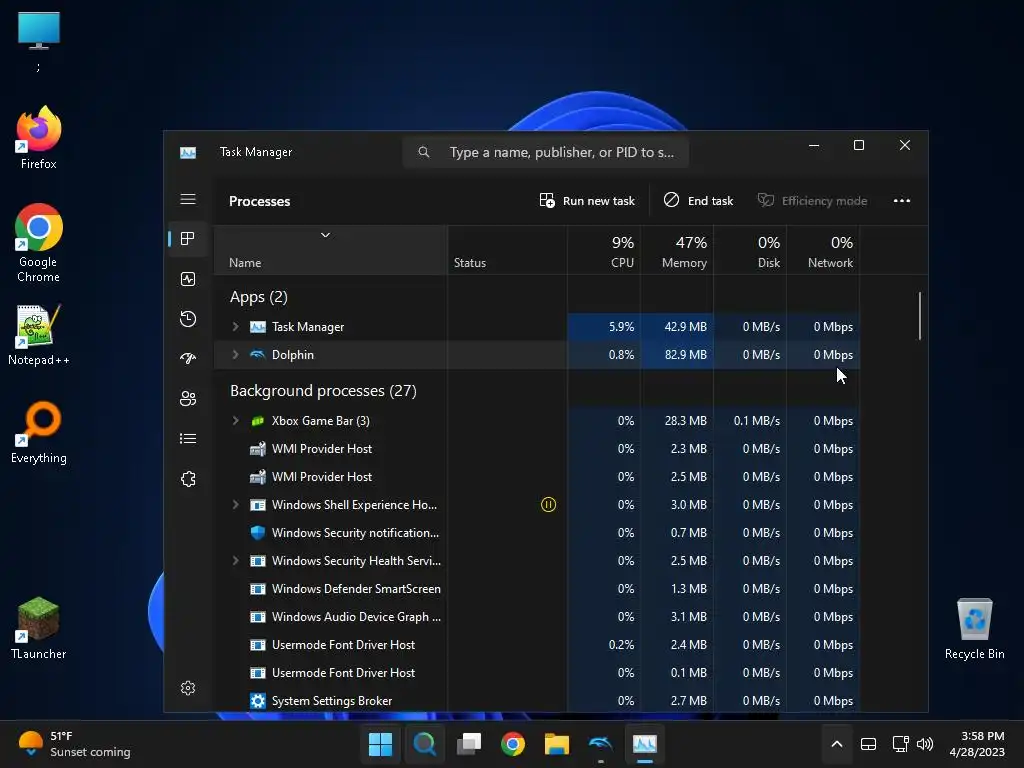Collapse groups using the chevron above Name column
The height and width of the screenshot is (768, 1024).
325,235
